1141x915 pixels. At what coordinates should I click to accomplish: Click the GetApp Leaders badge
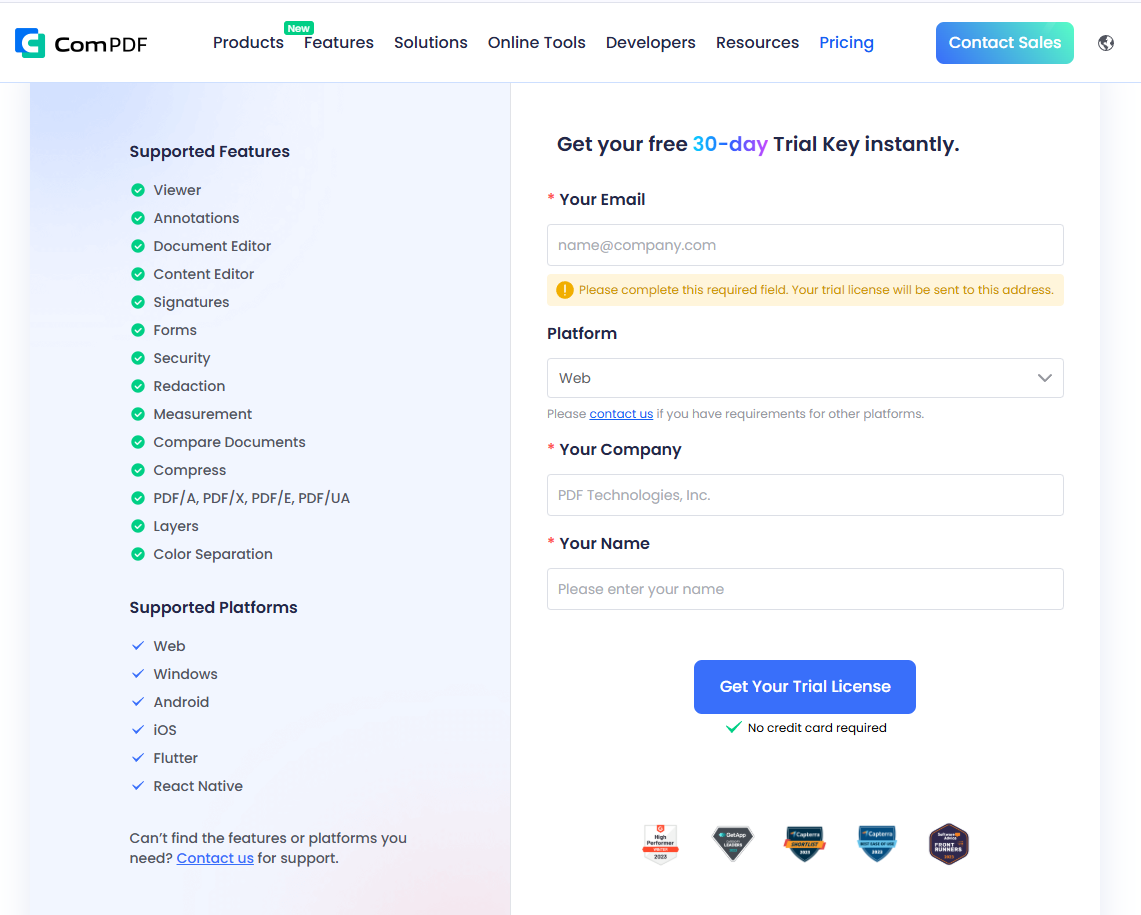pos(732,844)
